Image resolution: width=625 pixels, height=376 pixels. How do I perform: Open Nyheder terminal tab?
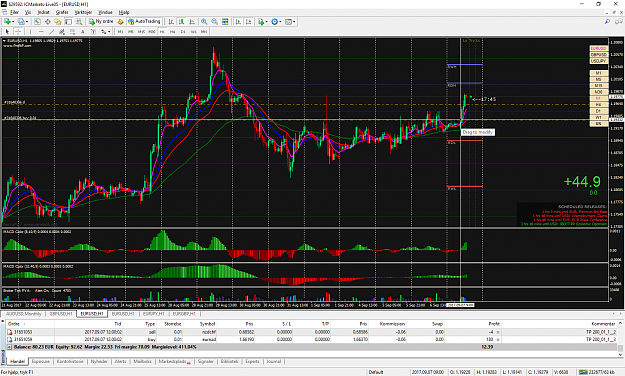click(x=99, y=361)
